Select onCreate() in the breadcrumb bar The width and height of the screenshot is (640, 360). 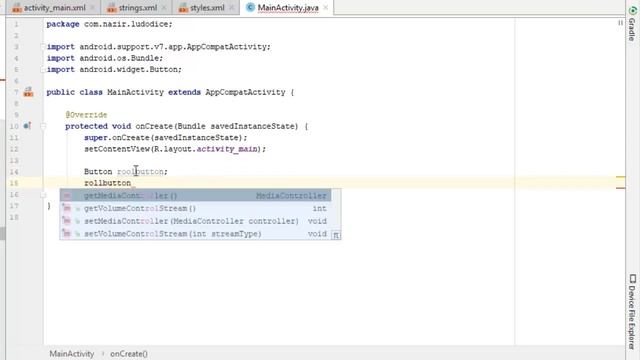click(x=129, y=353)
